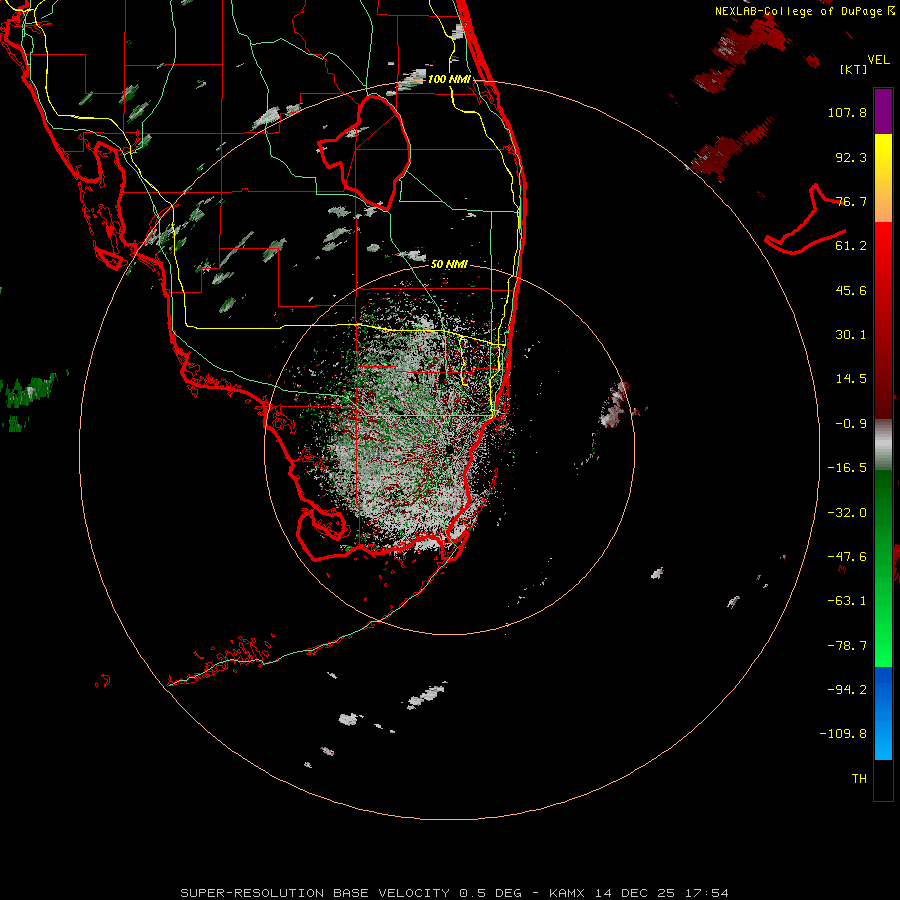The width and height of the screenshot is (900, 900).
Task: Click the -94.2 velocity scale value
Action: [847, 690]
